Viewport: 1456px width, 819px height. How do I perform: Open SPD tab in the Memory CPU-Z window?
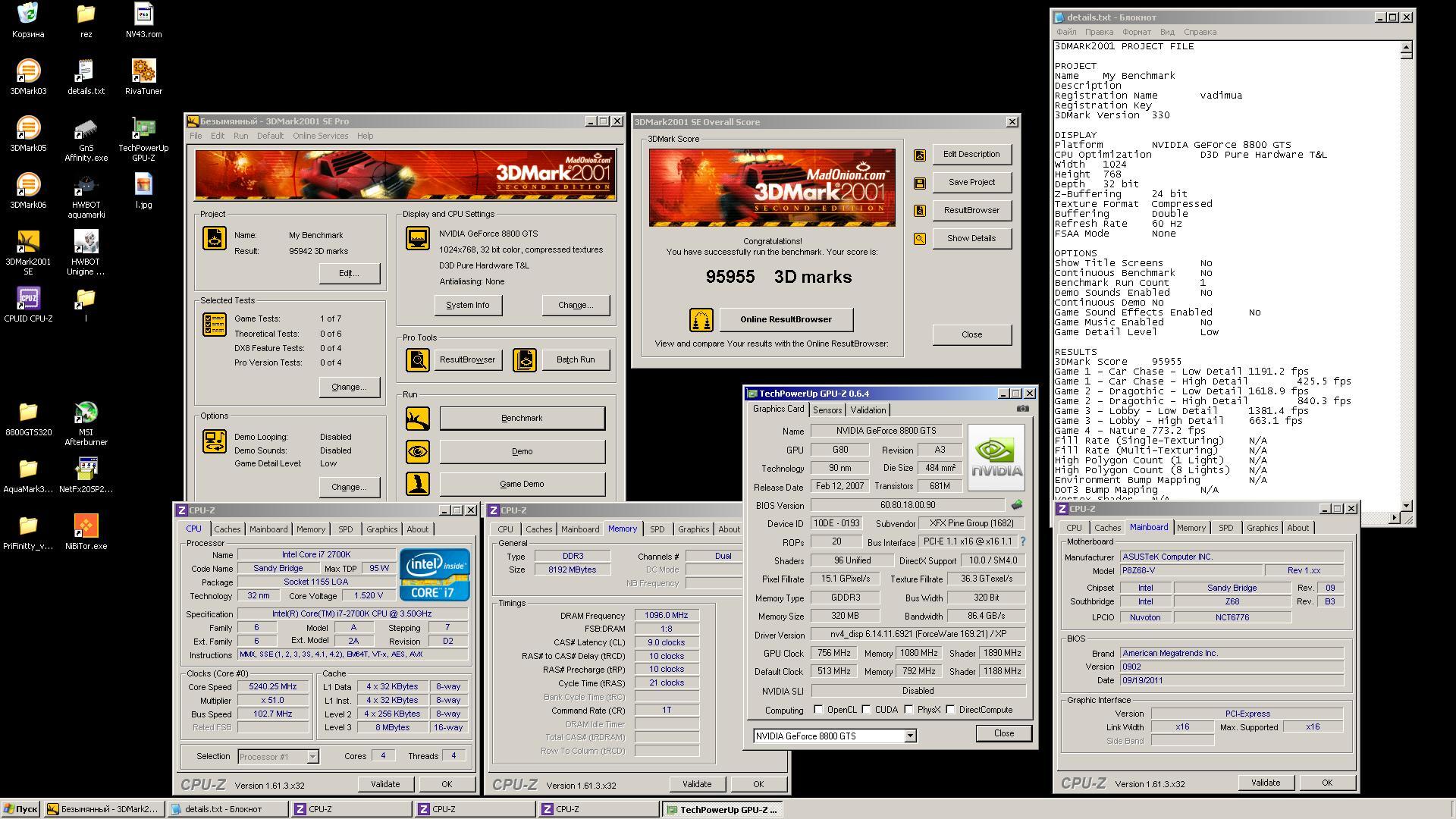[x=657, y=529]
